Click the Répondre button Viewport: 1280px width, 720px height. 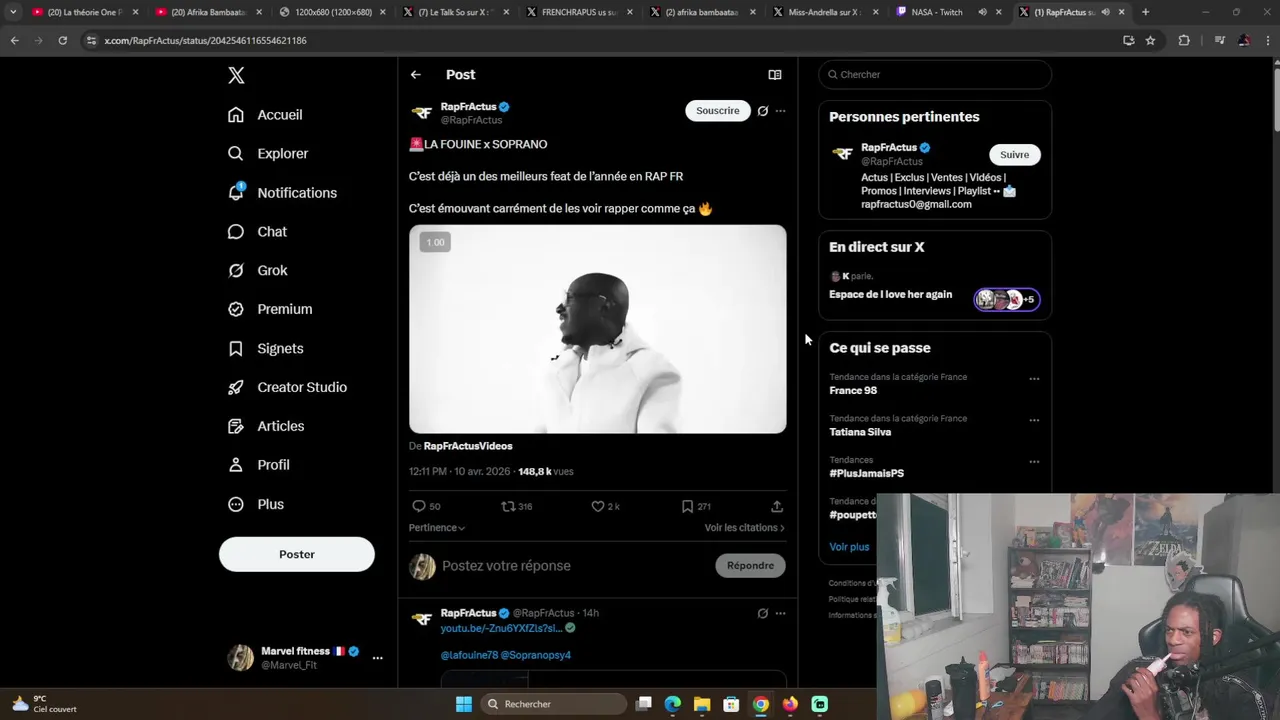click(750, 566)
